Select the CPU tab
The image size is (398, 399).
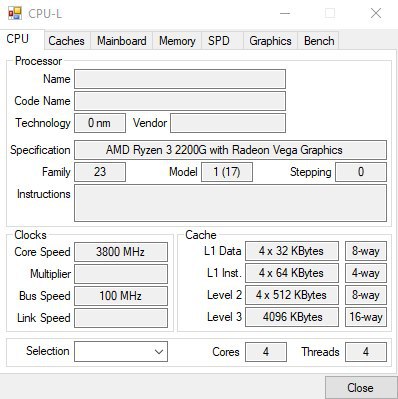22,39
